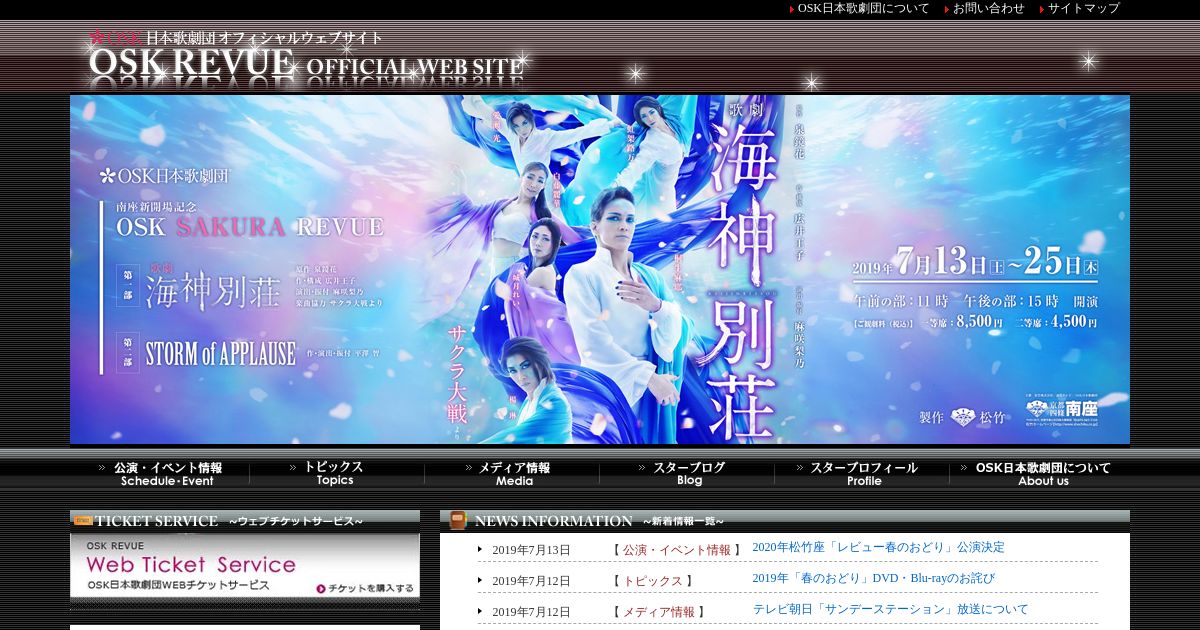The width and height of the screenshot is (1200, 630).
Task: Click the トピックス category tag on July 12
Action: coord(653,581)
